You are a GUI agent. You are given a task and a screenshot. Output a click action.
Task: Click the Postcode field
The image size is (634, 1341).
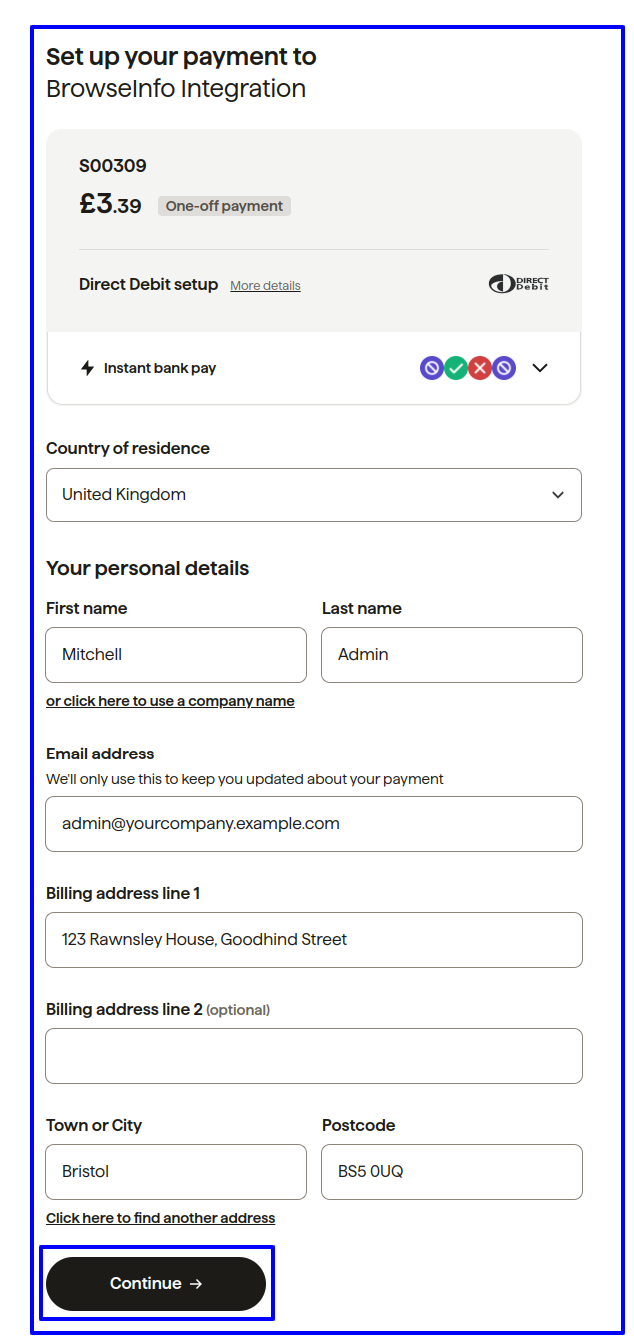451,1172
